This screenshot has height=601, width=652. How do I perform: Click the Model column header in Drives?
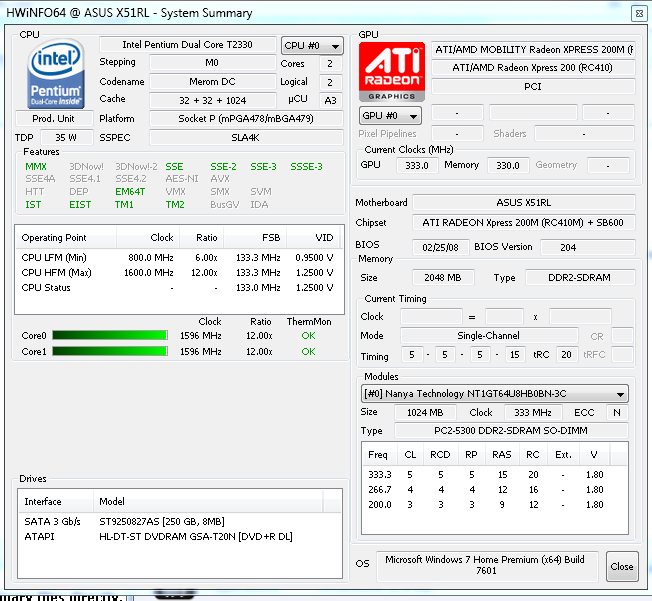(208, 501)
